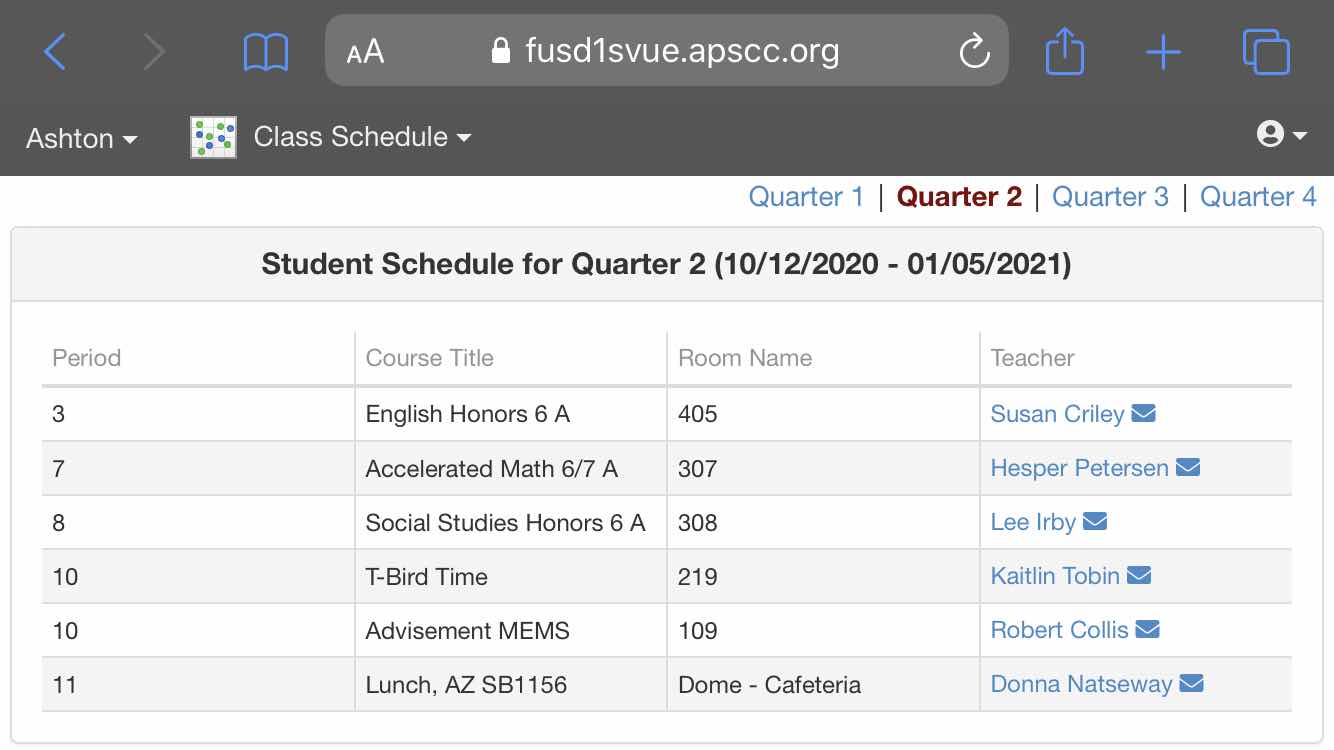Open the share sheet icon
1334x750 pixels.
click(1065, 50)
